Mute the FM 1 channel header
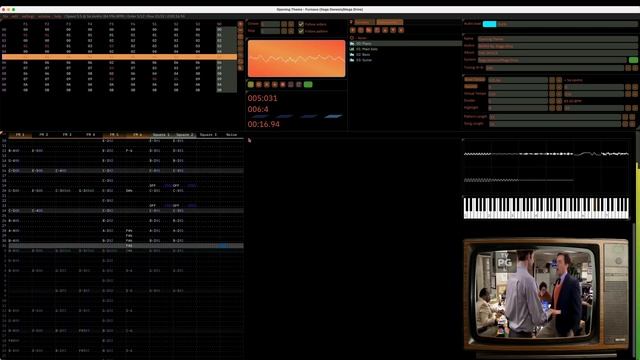This screenshot has width=640, height=360. [x=20, y=134]
